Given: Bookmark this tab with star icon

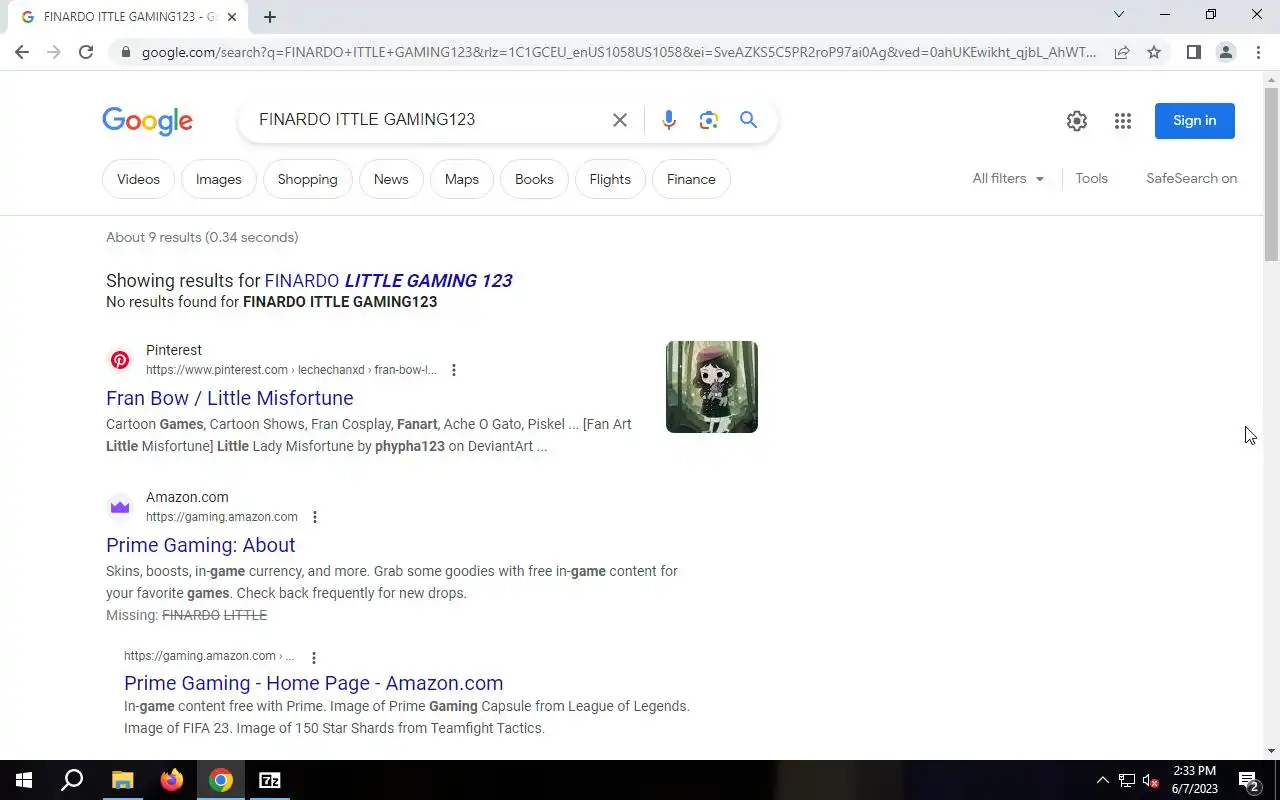Looking at the screenshot, I should pyautogui.click(x=1154, y=52).
